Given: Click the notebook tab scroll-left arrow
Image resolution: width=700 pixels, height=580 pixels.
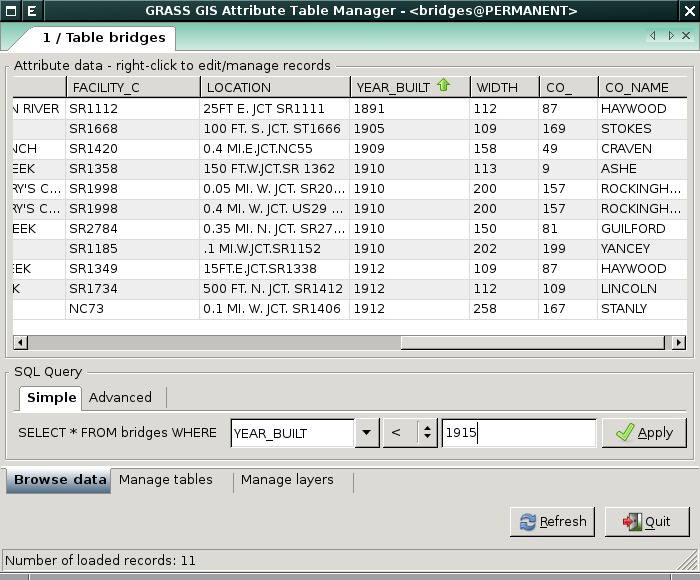Looking at the screenshot, I should pyautogui.click(x=653, y=36).
